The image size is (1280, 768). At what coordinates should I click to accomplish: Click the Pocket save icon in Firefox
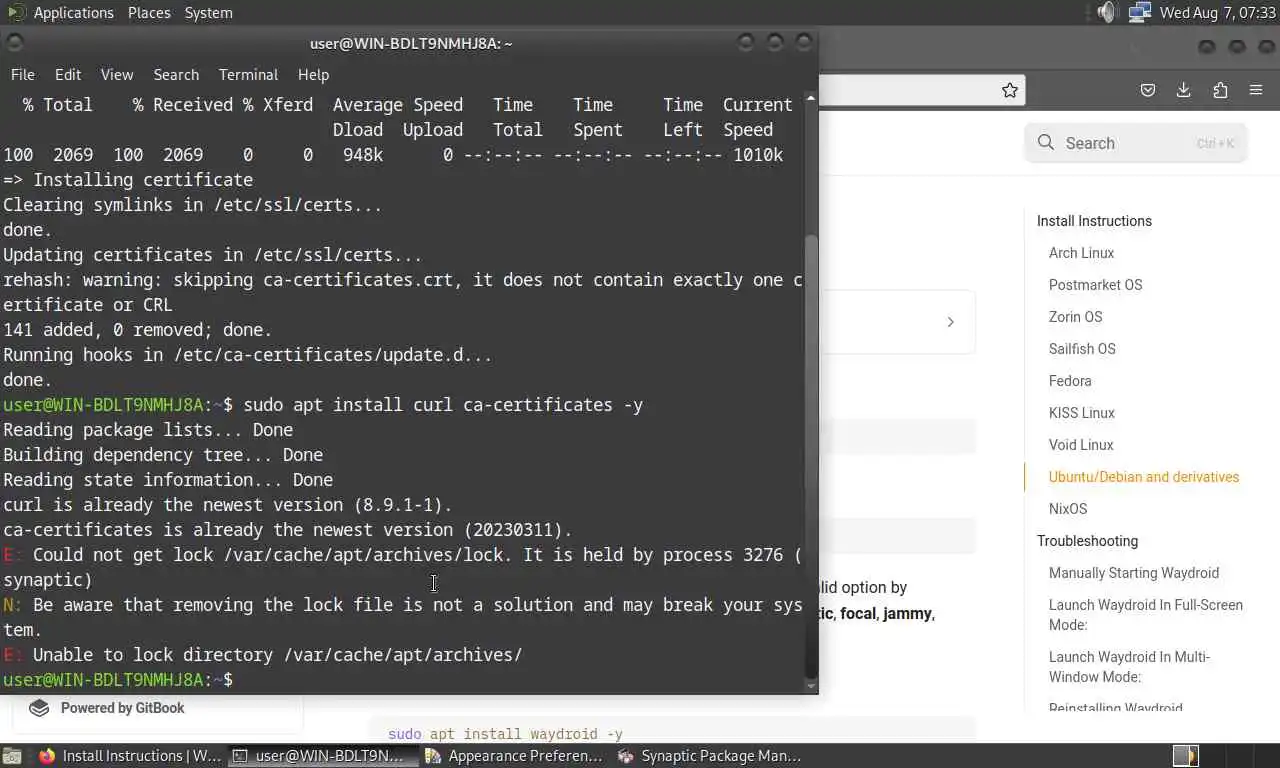(x=1148, y=90)
